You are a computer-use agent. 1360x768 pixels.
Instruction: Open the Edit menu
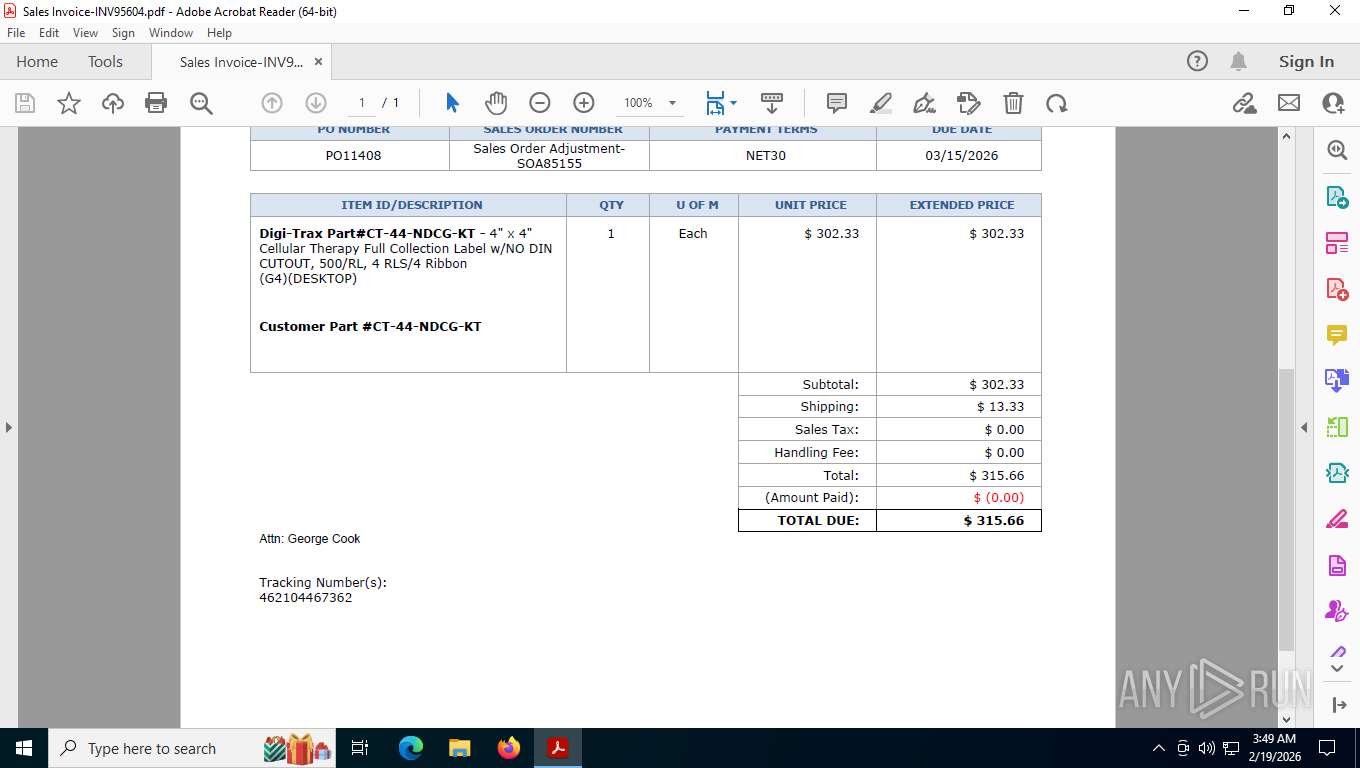[49, 33]
